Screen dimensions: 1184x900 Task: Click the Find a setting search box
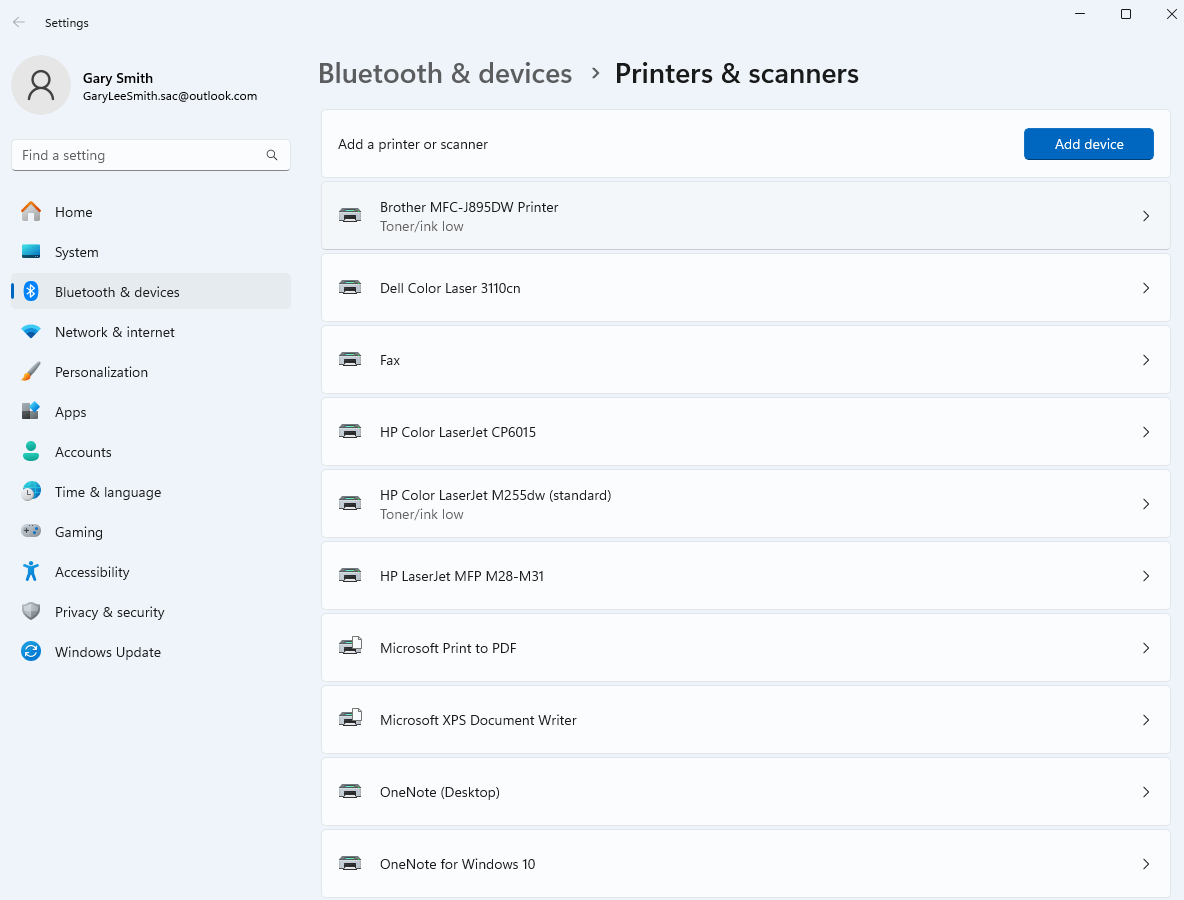click(150, 155)
